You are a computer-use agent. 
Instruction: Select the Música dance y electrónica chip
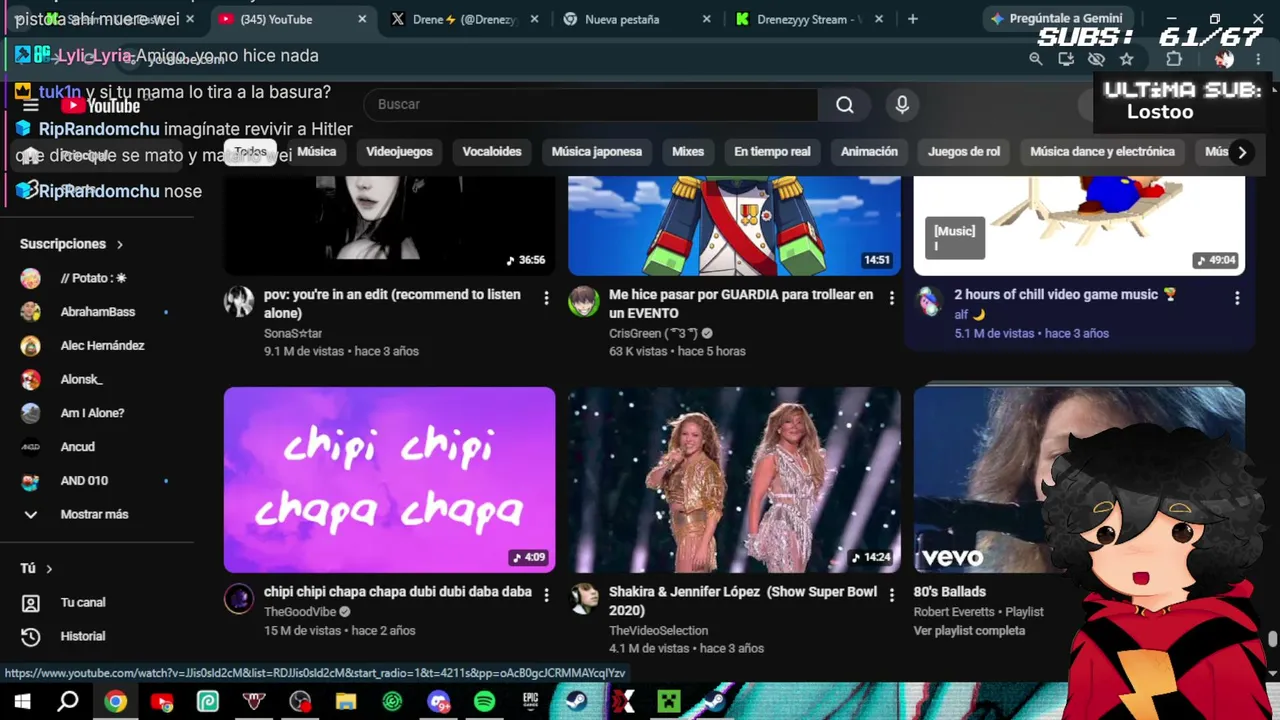click(1102, 151)
